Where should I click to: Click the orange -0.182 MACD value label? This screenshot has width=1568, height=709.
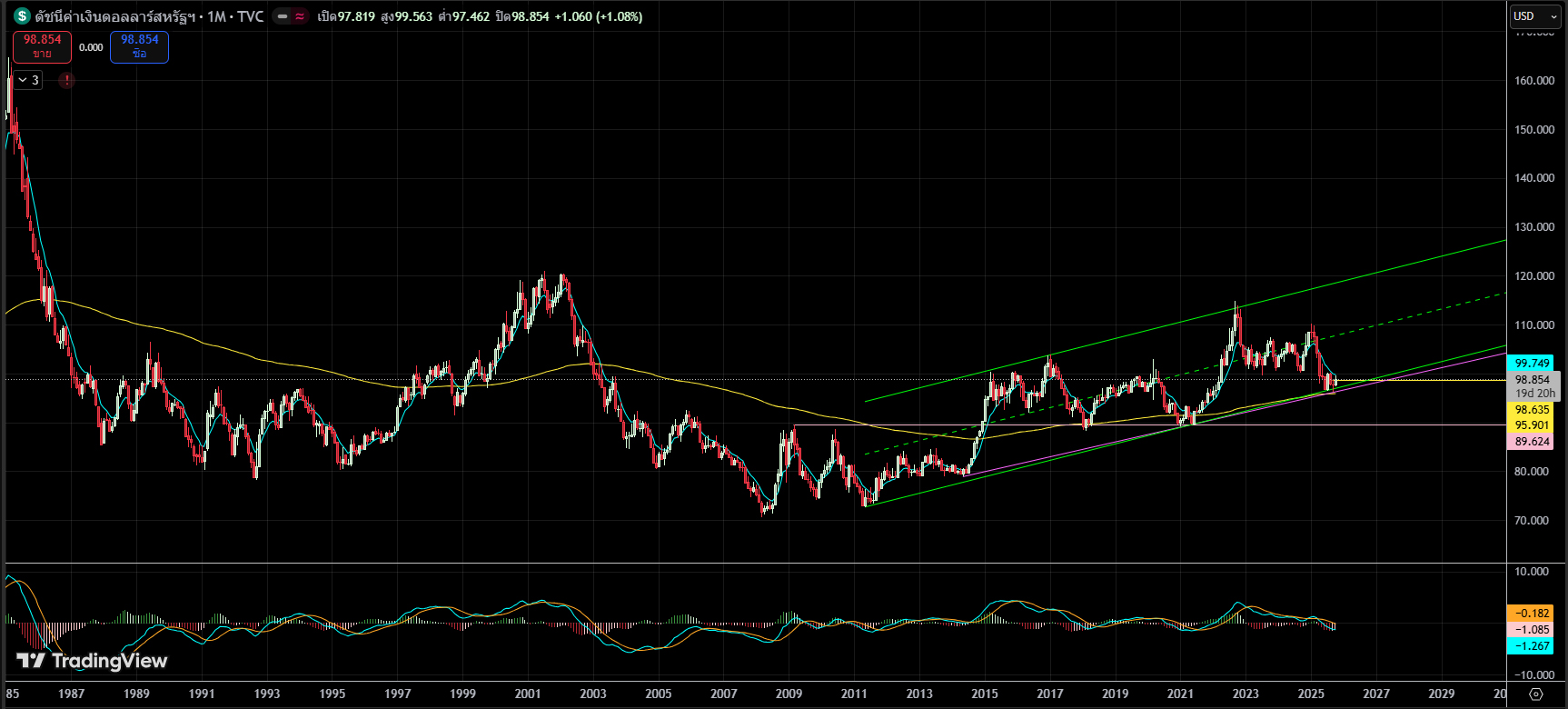pos(1533,614)
